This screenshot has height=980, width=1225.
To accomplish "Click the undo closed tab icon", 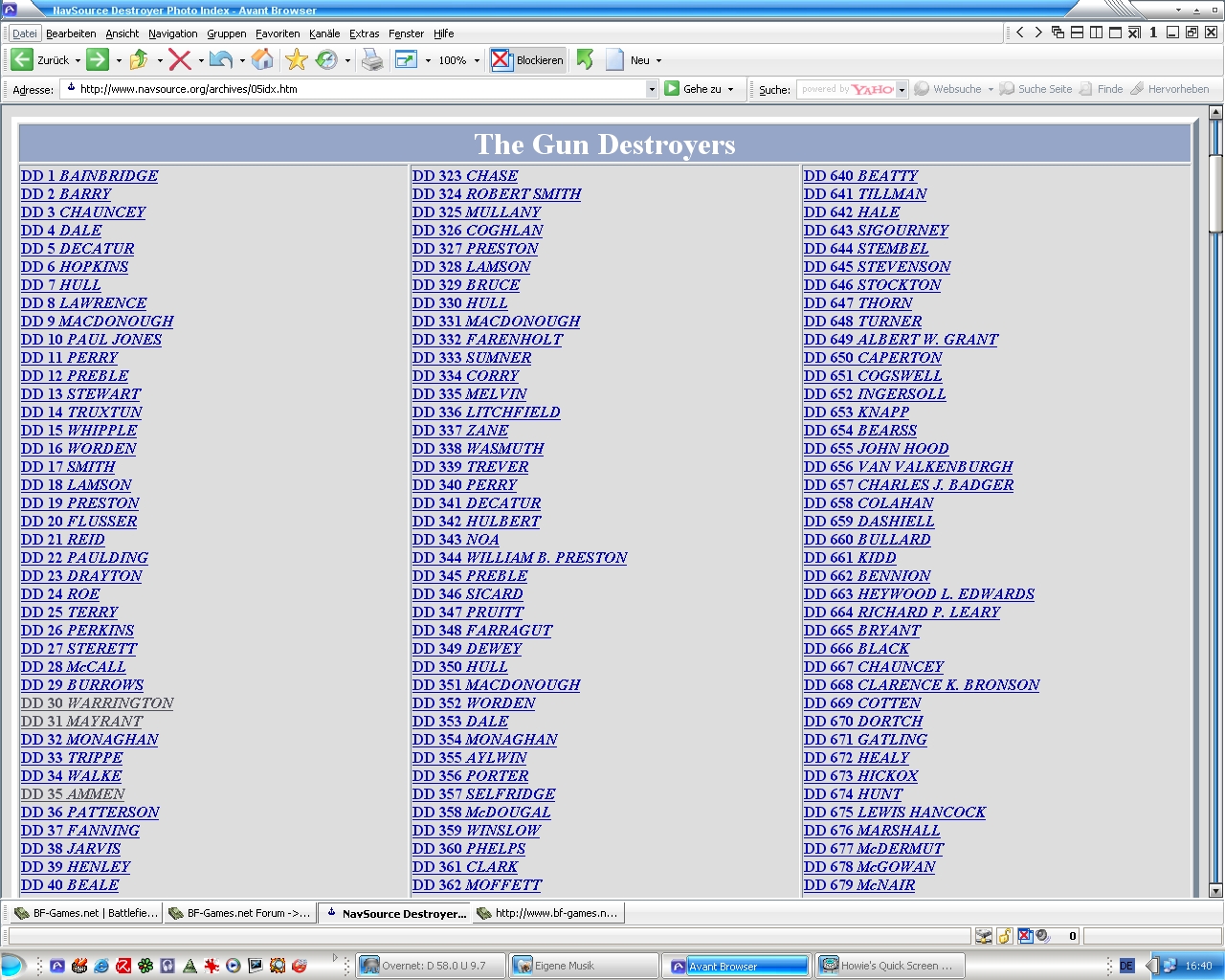I will [221, 60].
